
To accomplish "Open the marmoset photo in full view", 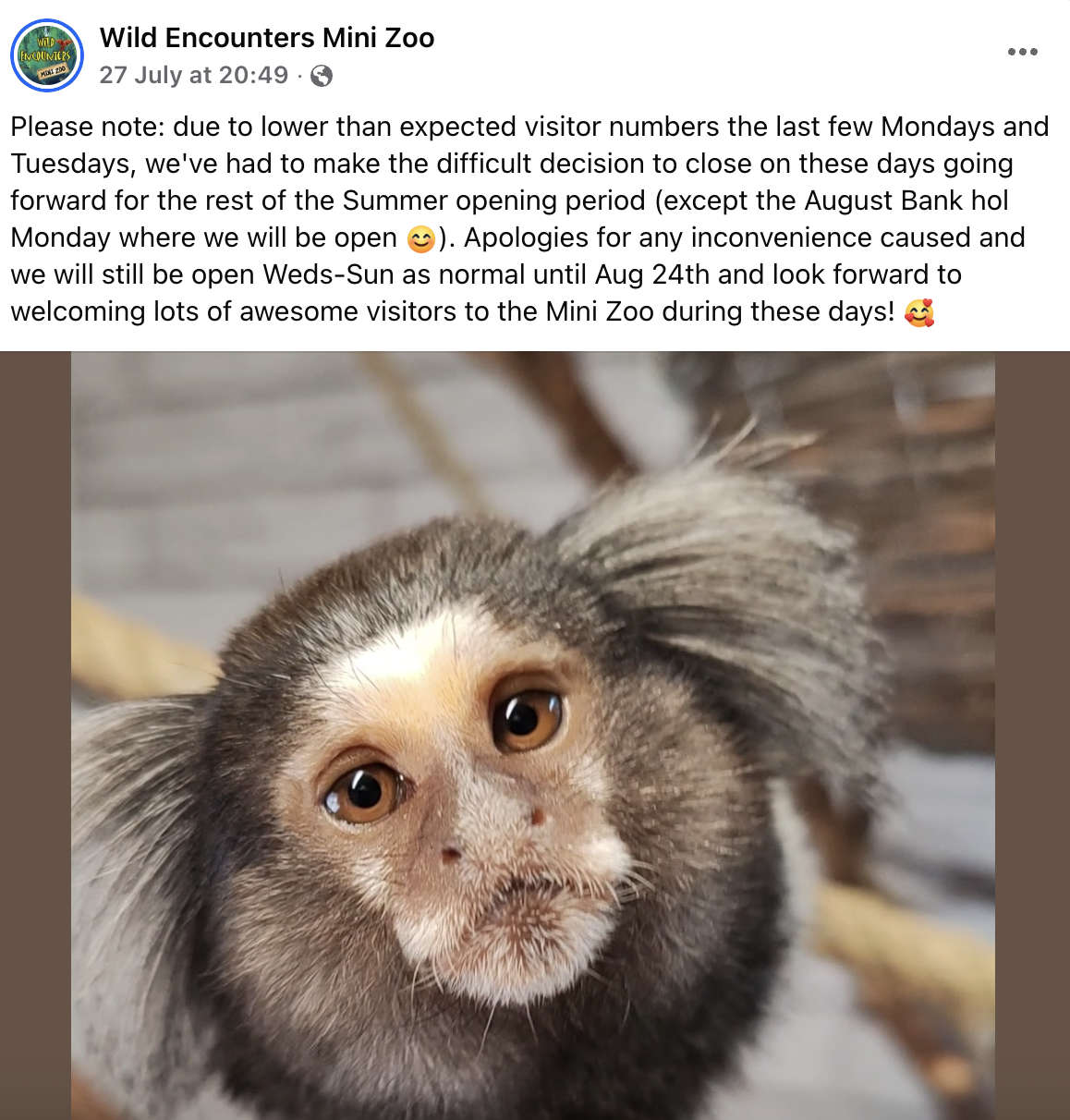I will click(x=533, y=736).
